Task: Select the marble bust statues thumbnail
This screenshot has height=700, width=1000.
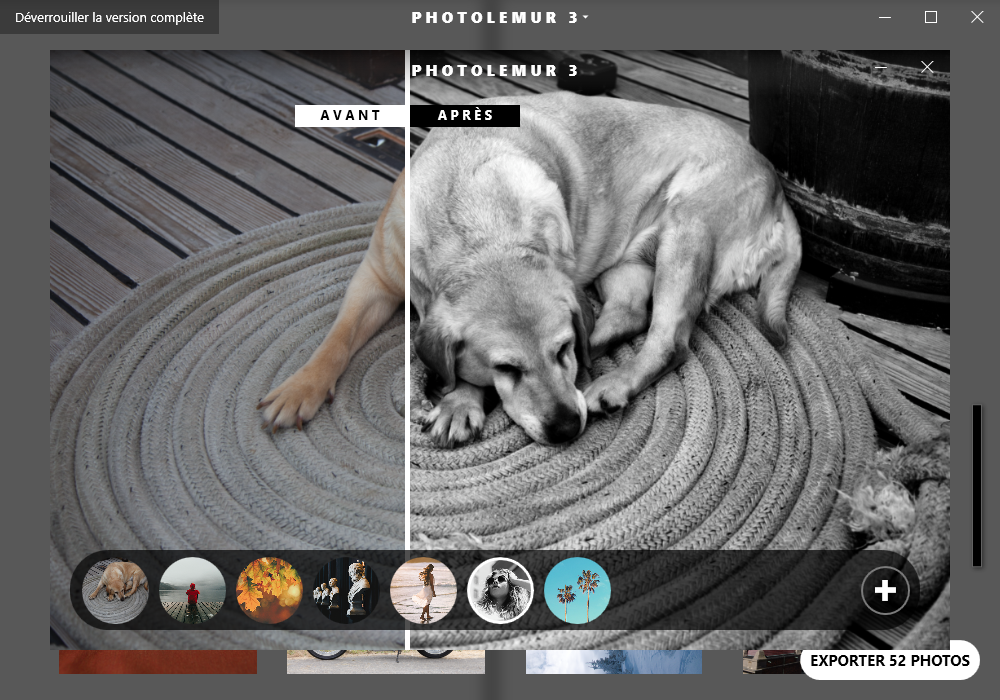Action: (346, 590)
